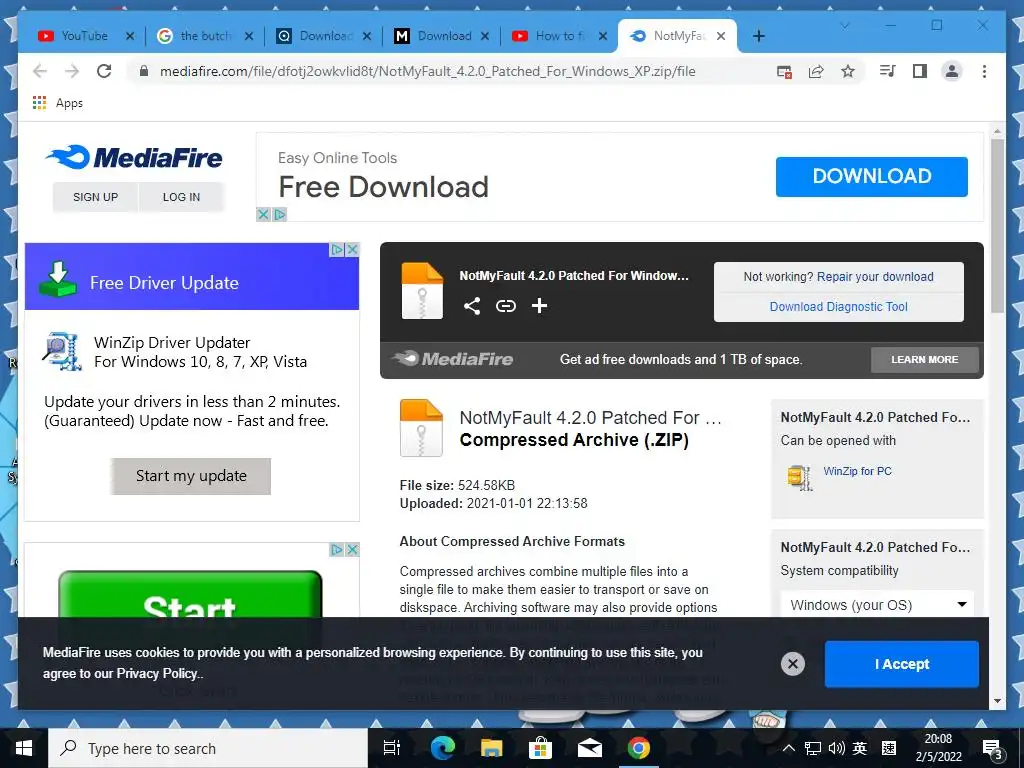Switch to the Download tab with M icon
This screenshot has width=1024, height=768.
point(442,36)
